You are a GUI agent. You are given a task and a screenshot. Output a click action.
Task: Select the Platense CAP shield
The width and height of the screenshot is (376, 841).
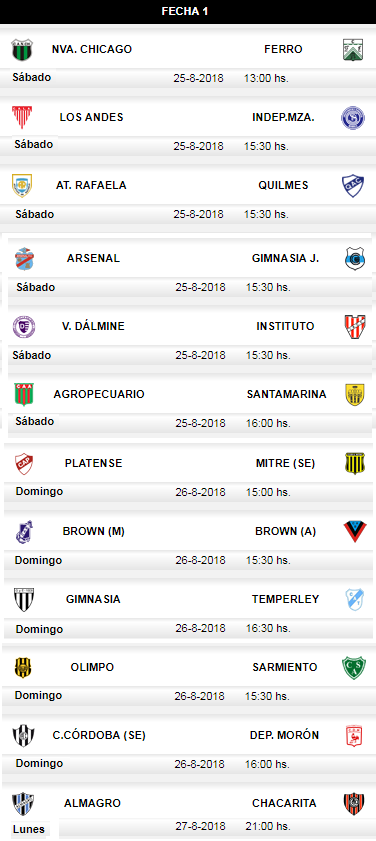(24, 463)
